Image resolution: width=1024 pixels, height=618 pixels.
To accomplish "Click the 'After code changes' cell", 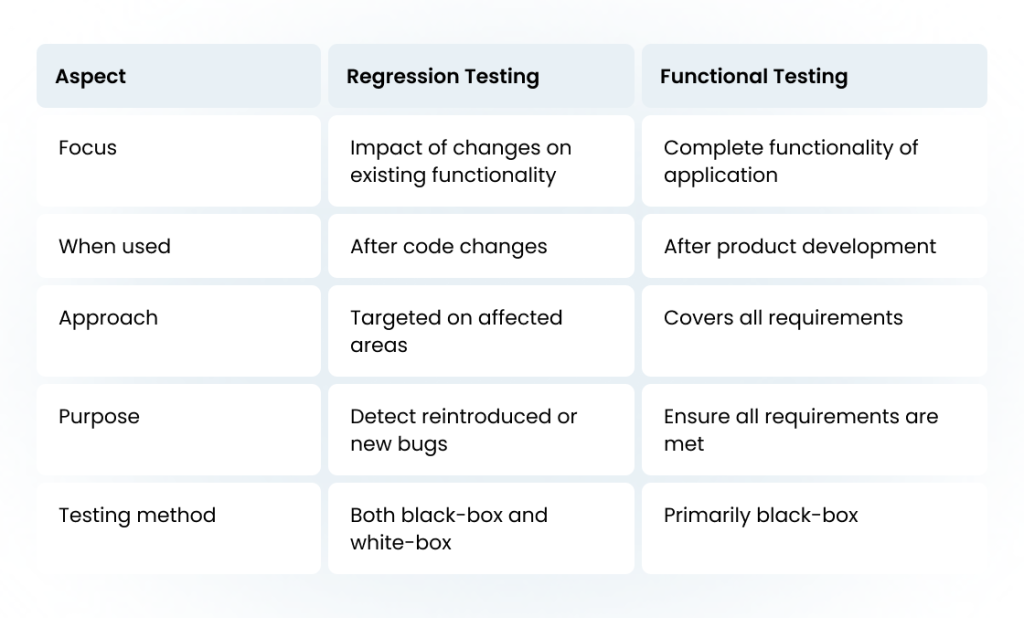I will pyautogui.click(x=481, y=246).
